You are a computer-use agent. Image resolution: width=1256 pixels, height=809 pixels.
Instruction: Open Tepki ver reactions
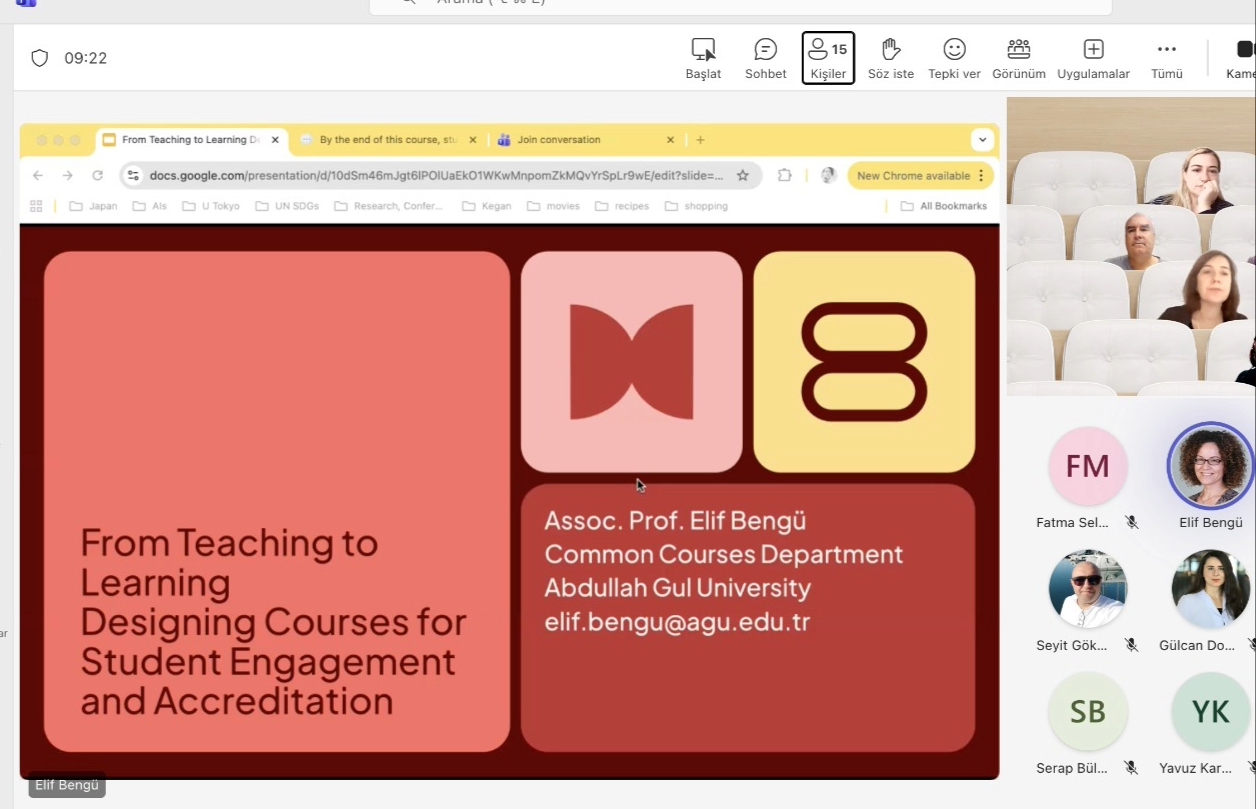954,59
